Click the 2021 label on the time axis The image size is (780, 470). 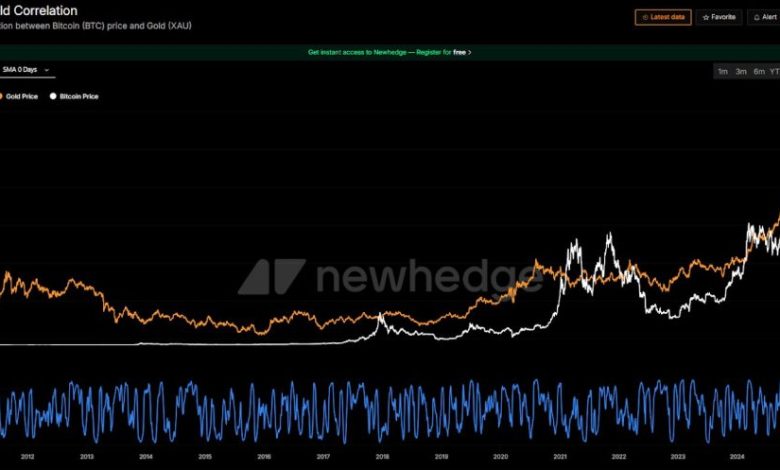coord(560,457)
